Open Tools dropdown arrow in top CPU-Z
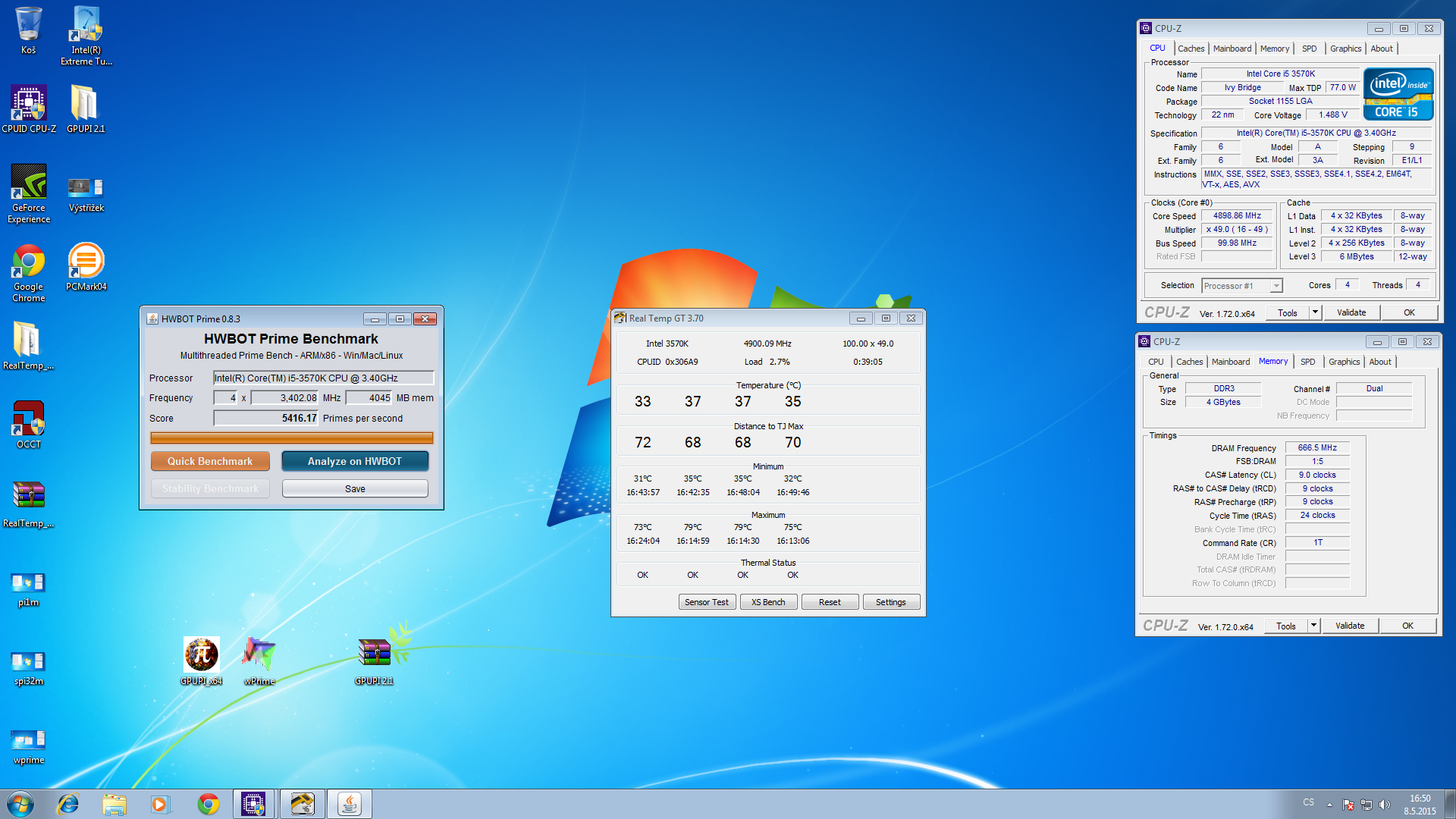Image resolution: width=1456 pixels, height=819 pixels. [x=1316, y=312]
